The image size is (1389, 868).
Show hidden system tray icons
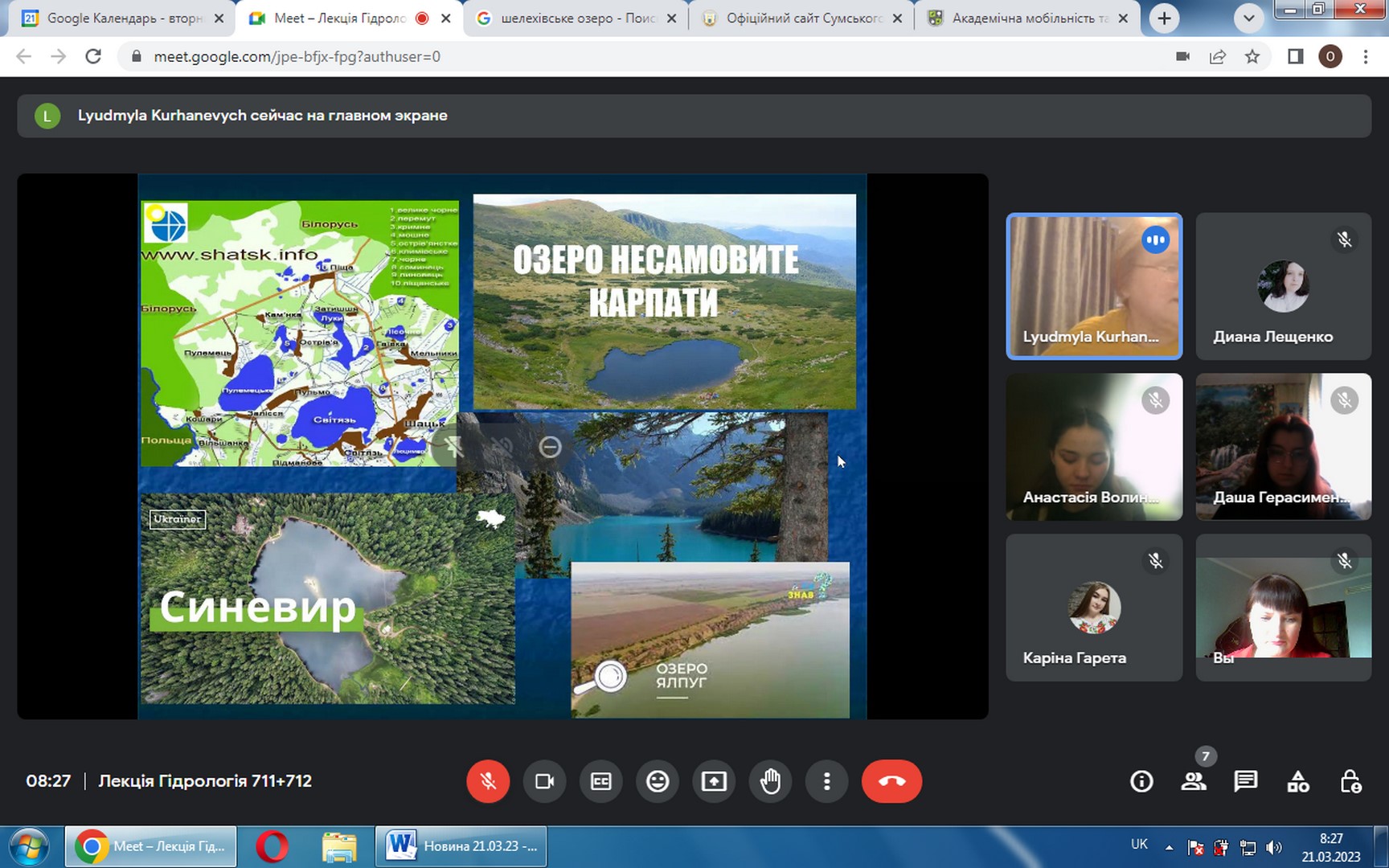tap(1169, 847)
